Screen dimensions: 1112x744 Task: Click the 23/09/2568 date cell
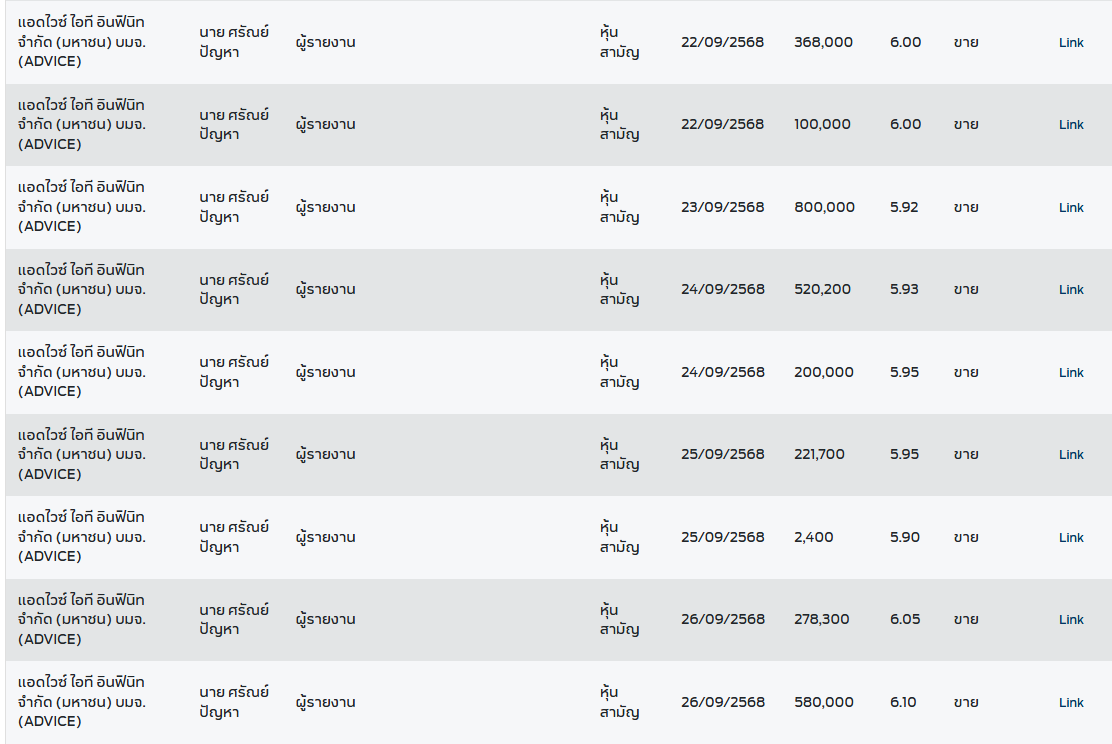[x=722, y=207]
